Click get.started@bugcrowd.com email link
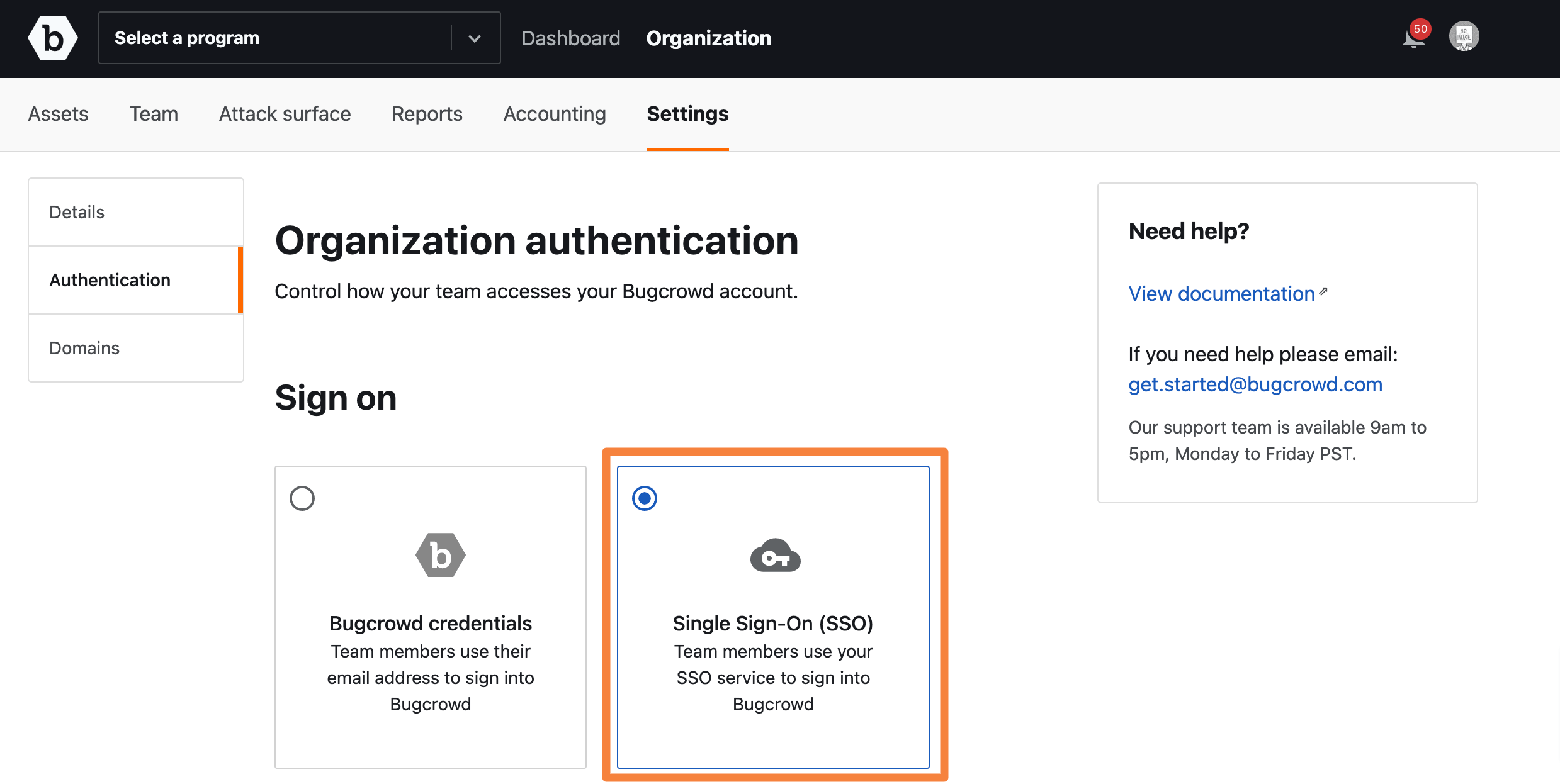Viewport: 1560px width, 784px height. [1255, 384]
